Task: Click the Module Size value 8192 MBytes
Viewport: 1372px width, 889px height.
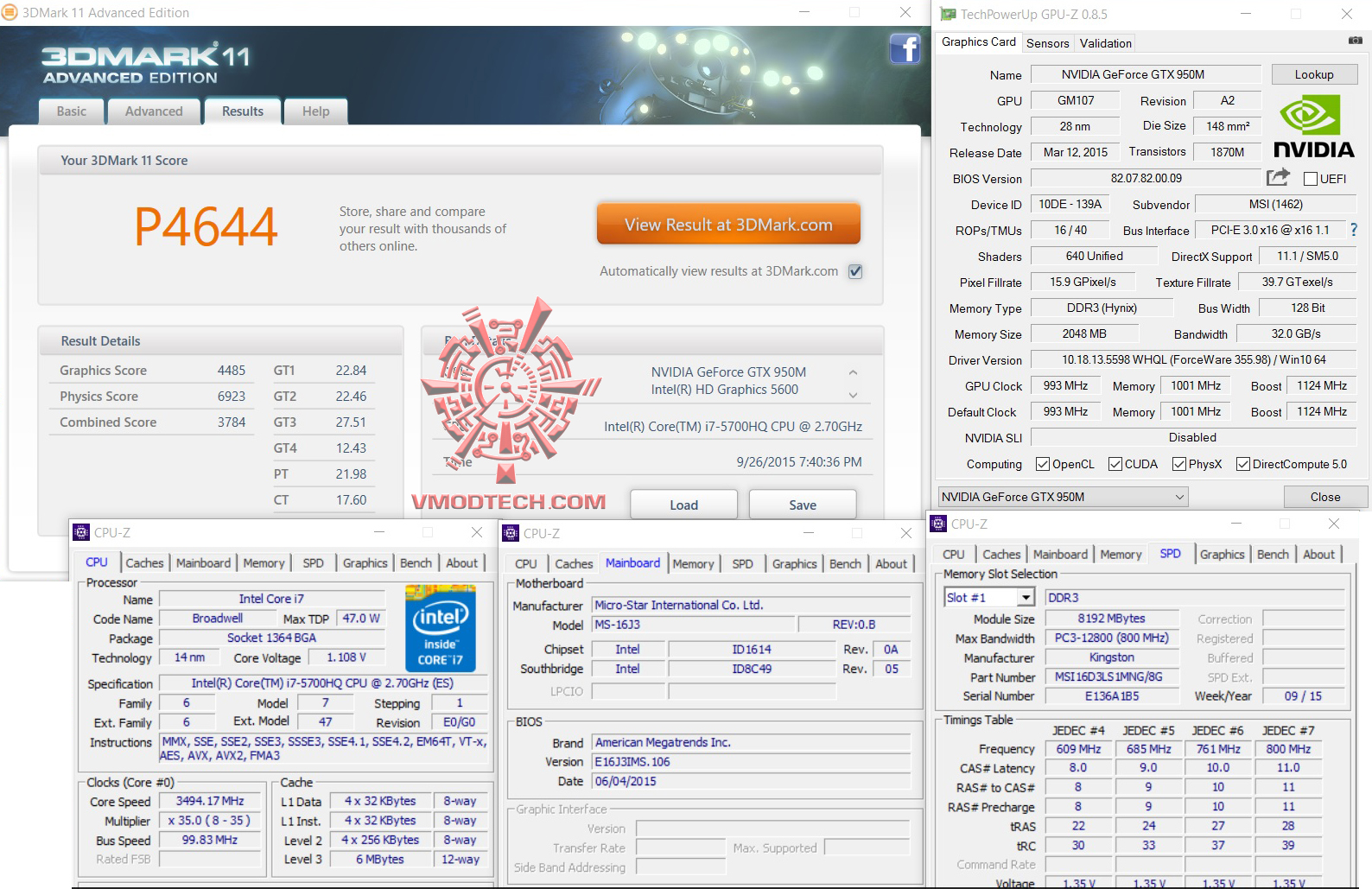Action: 1112,619
